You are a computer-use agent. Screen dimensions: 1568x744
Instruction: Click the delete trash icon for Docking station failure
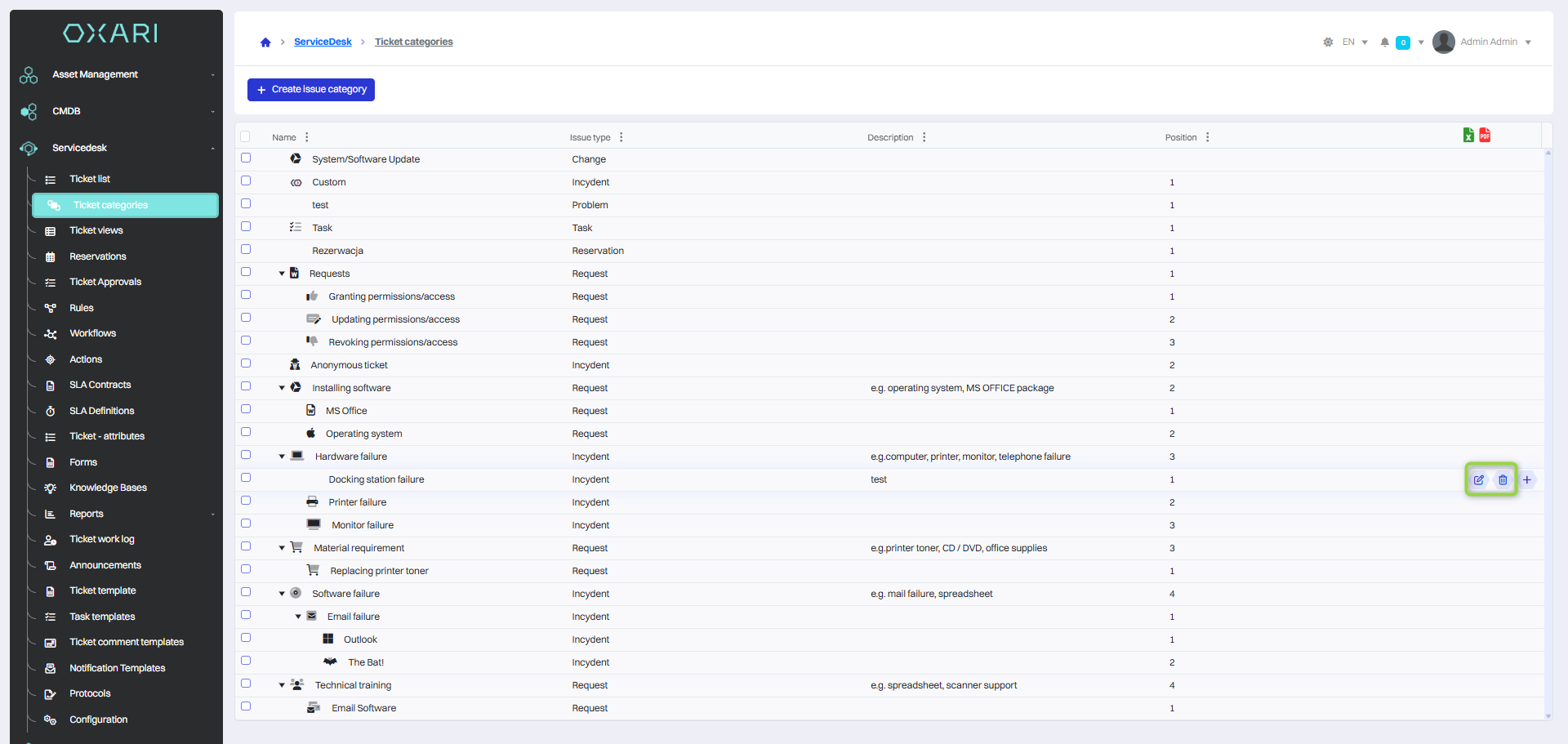[1503, 480]
